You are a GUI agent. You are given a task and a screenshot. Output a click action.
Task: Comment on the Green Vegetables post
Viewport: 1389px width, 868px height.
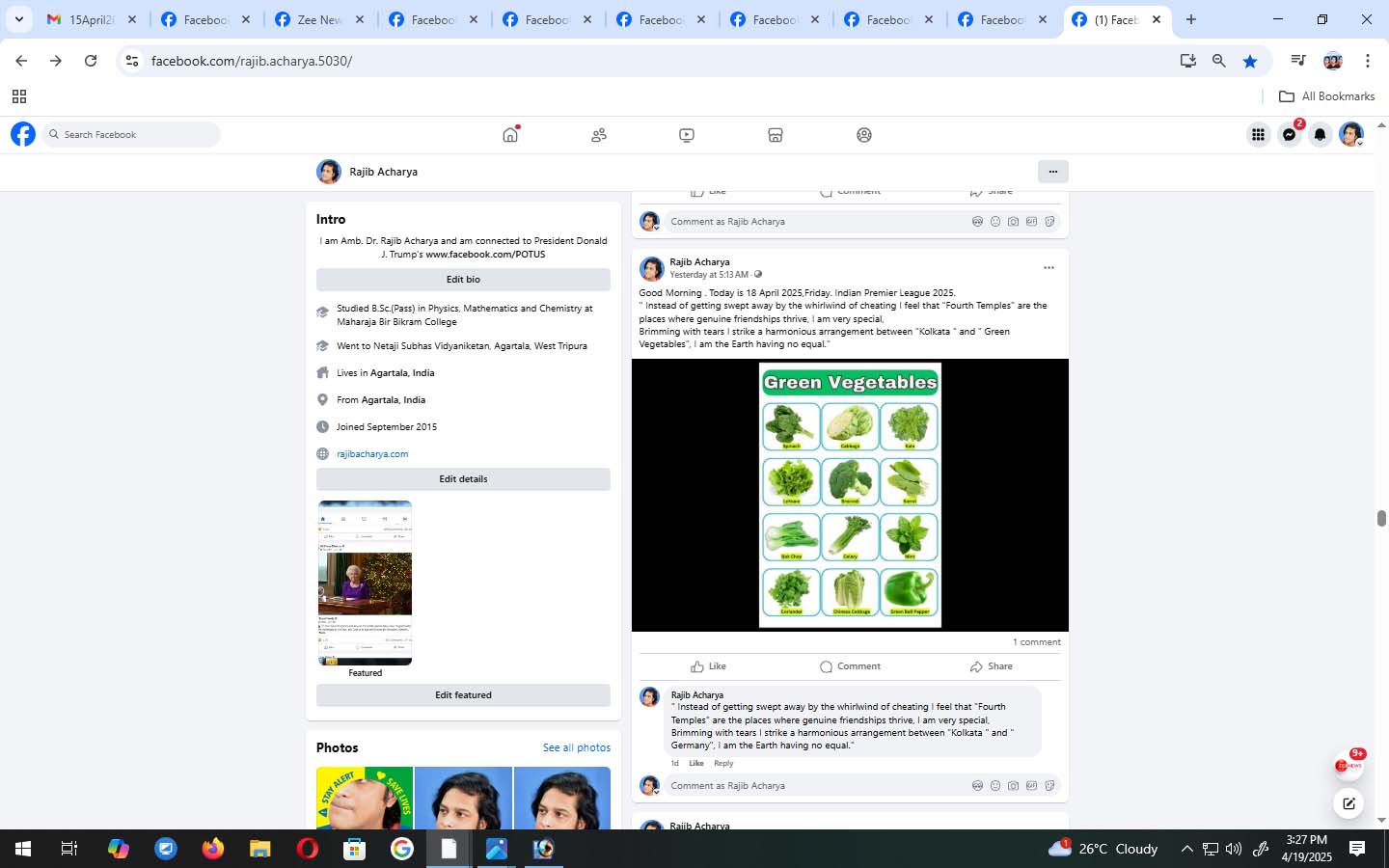pos(850,666)
